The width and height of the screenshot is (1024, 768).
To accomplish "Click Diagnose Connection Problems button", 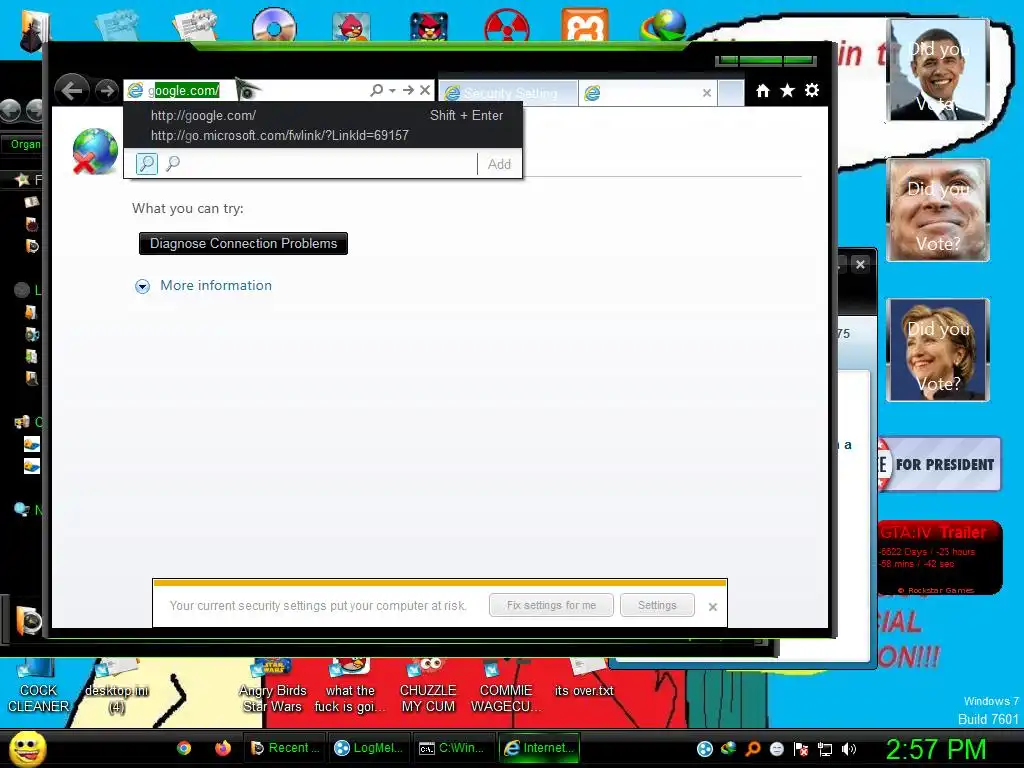I will tap(243, 244).
